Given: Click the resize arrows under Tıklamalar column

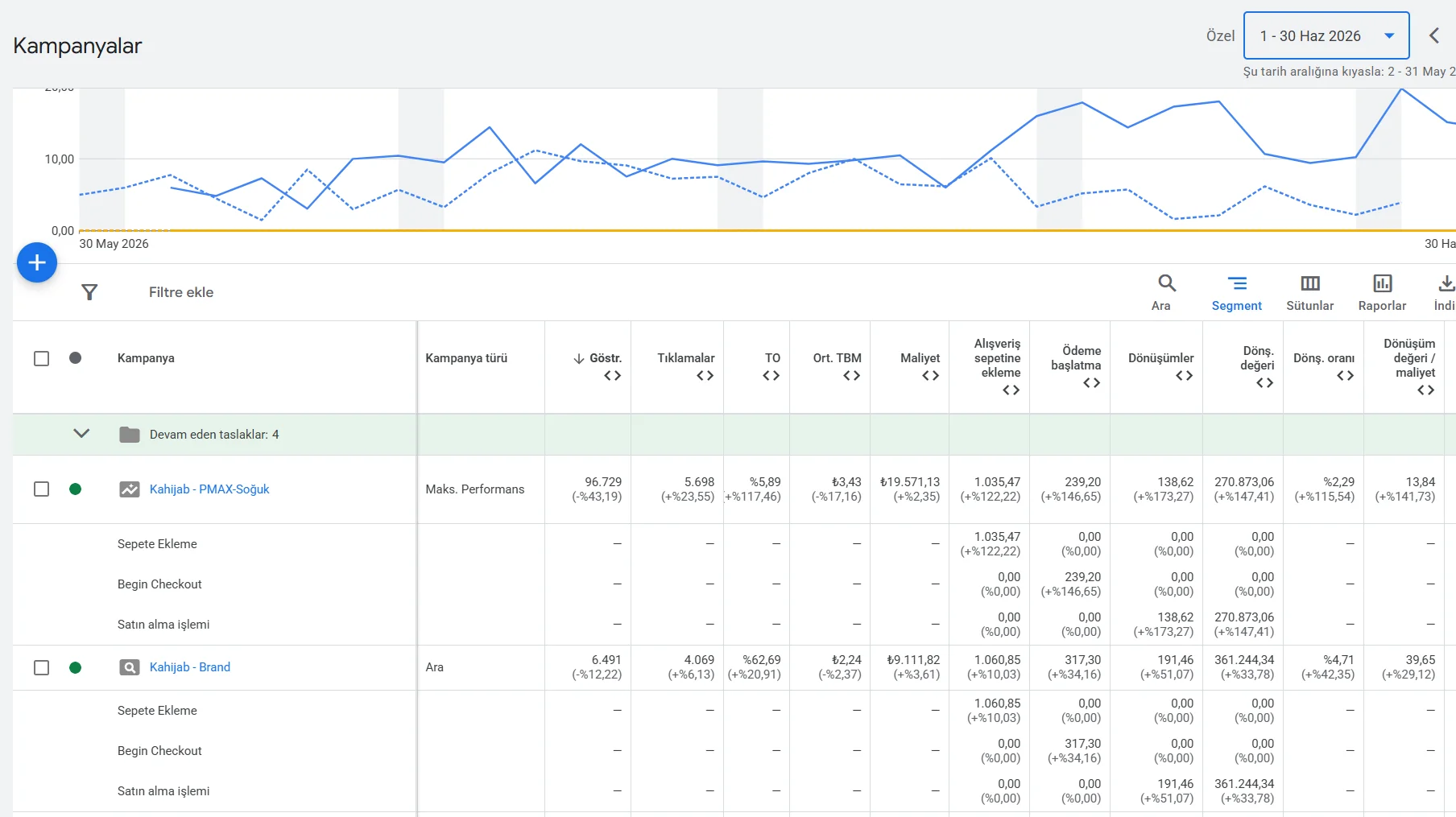Looking at the screenshot, I should click(x=705, y=376).
